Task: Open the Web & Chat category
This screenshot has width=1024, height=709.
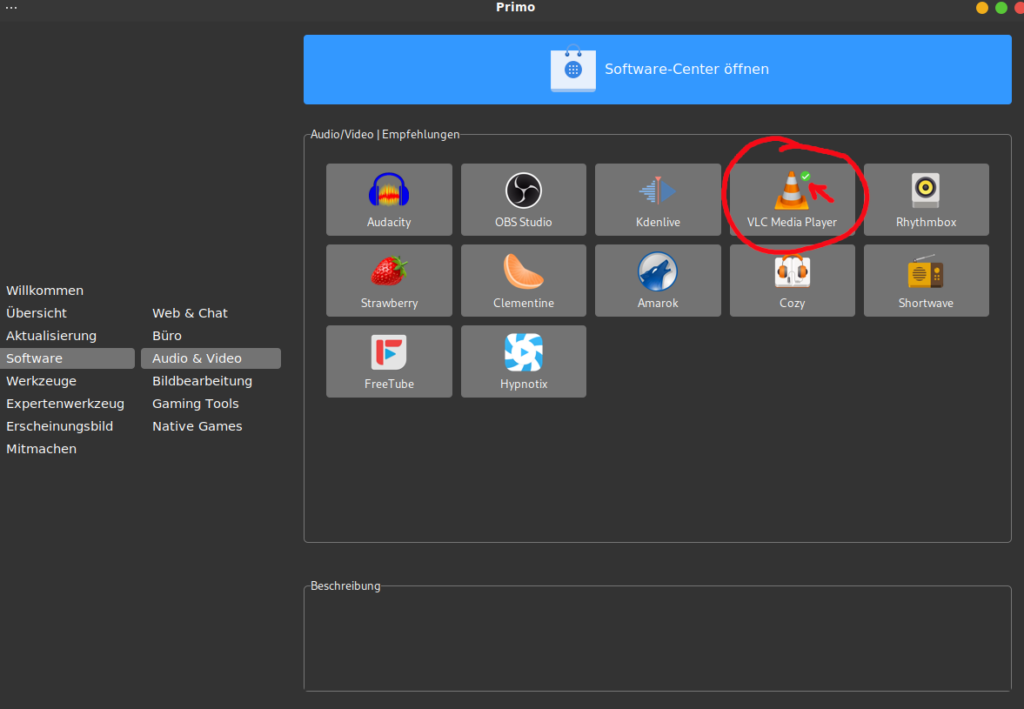Action: (x=189, y=313)
